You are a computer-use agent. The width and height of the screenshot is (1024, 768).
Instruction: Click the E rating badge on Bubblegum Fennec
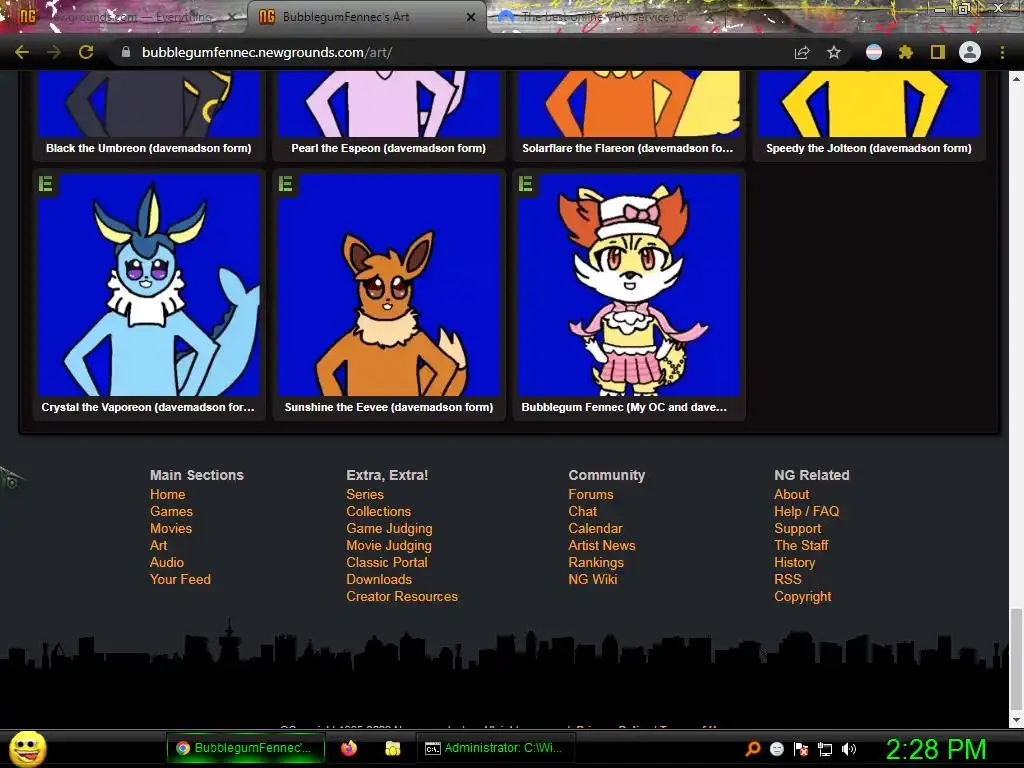pos(526,184)
